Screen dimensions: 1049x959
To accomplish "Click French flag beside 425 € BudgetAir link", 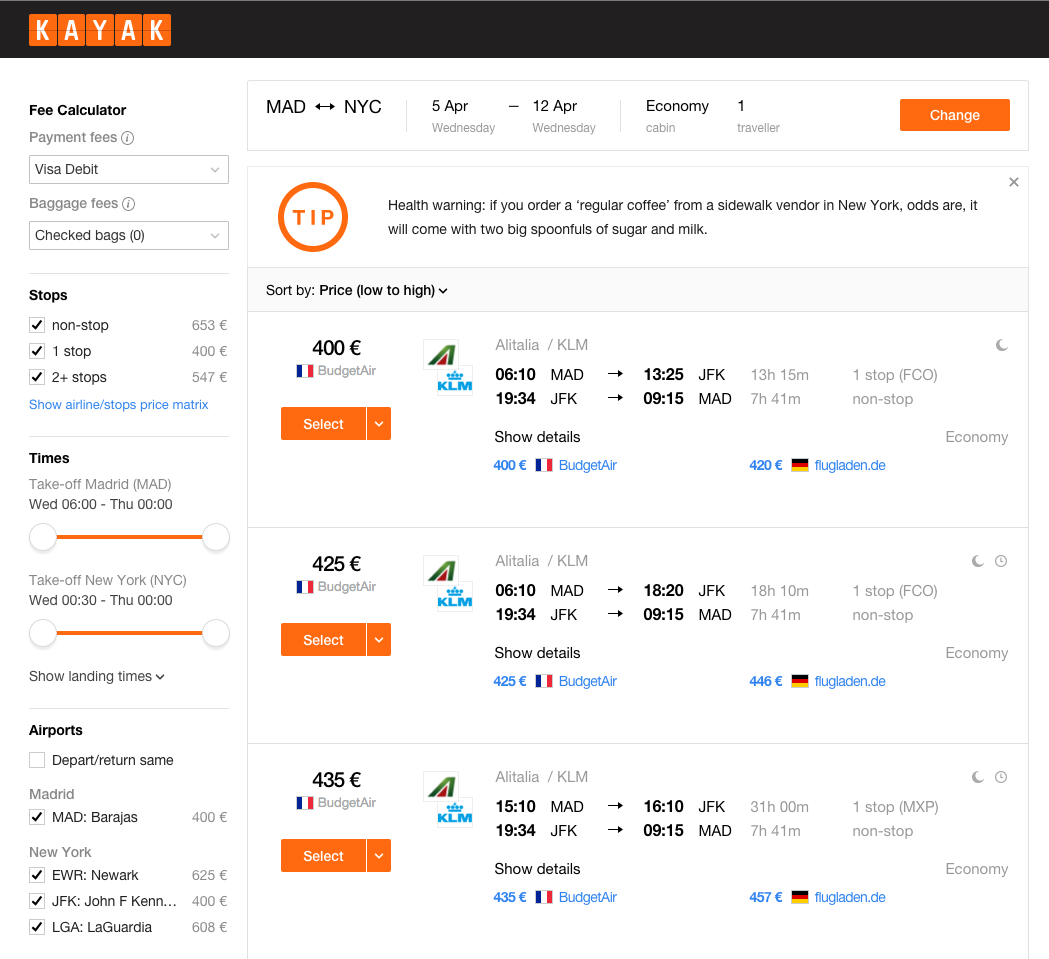I will point(544,681).
